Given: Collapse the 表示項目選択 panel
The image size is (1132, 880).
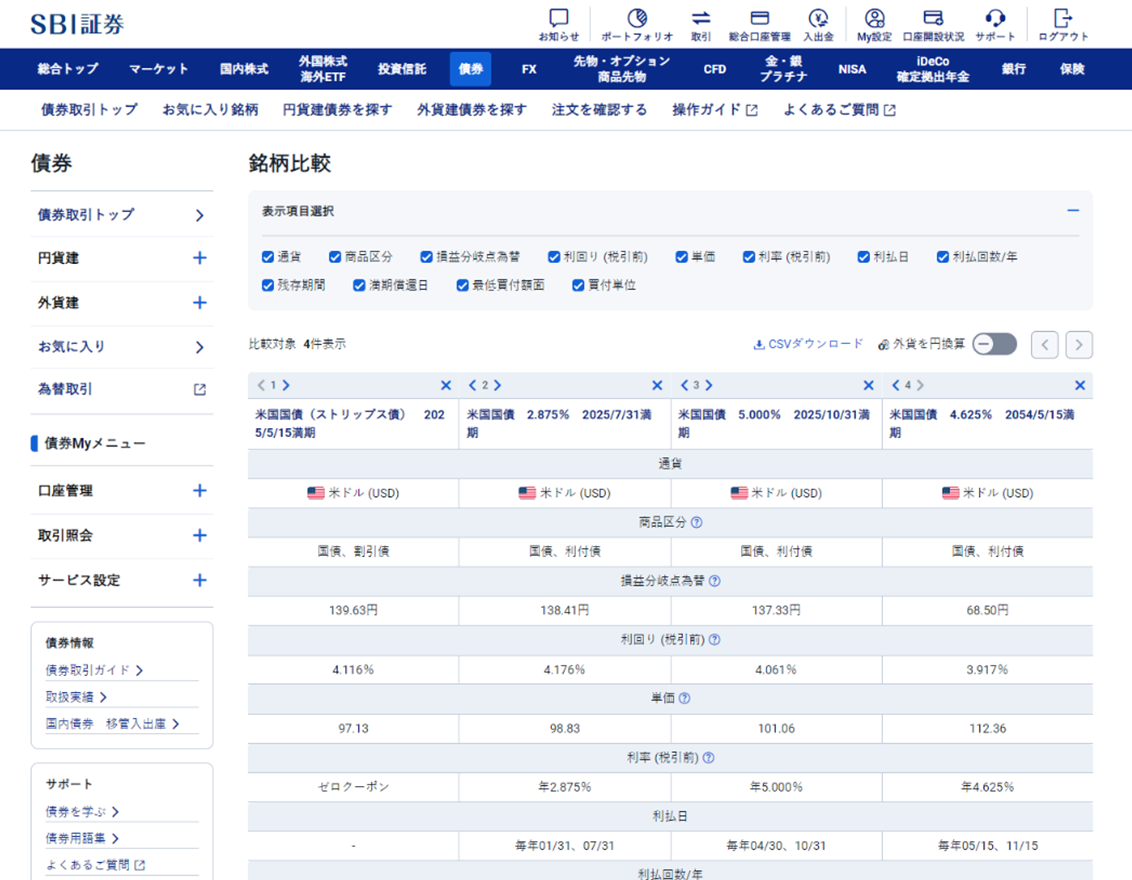Looking at the screenshot, I should tap(1073, 210).
